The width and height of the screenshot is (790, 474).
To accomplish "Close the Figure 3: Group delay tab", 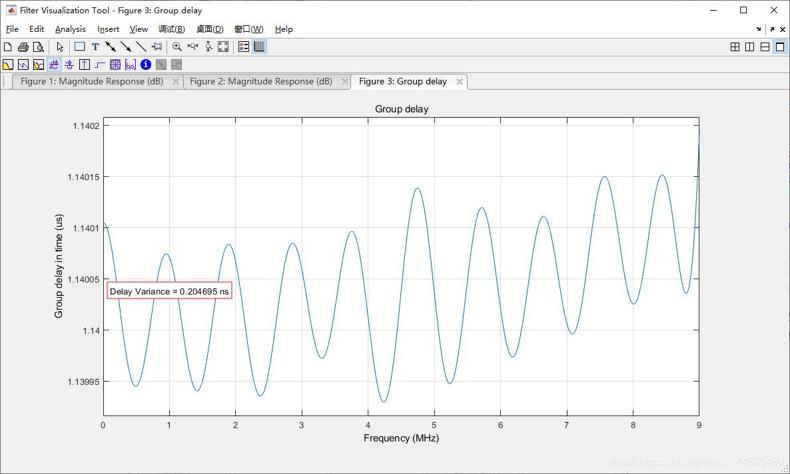I will [459, 82].
